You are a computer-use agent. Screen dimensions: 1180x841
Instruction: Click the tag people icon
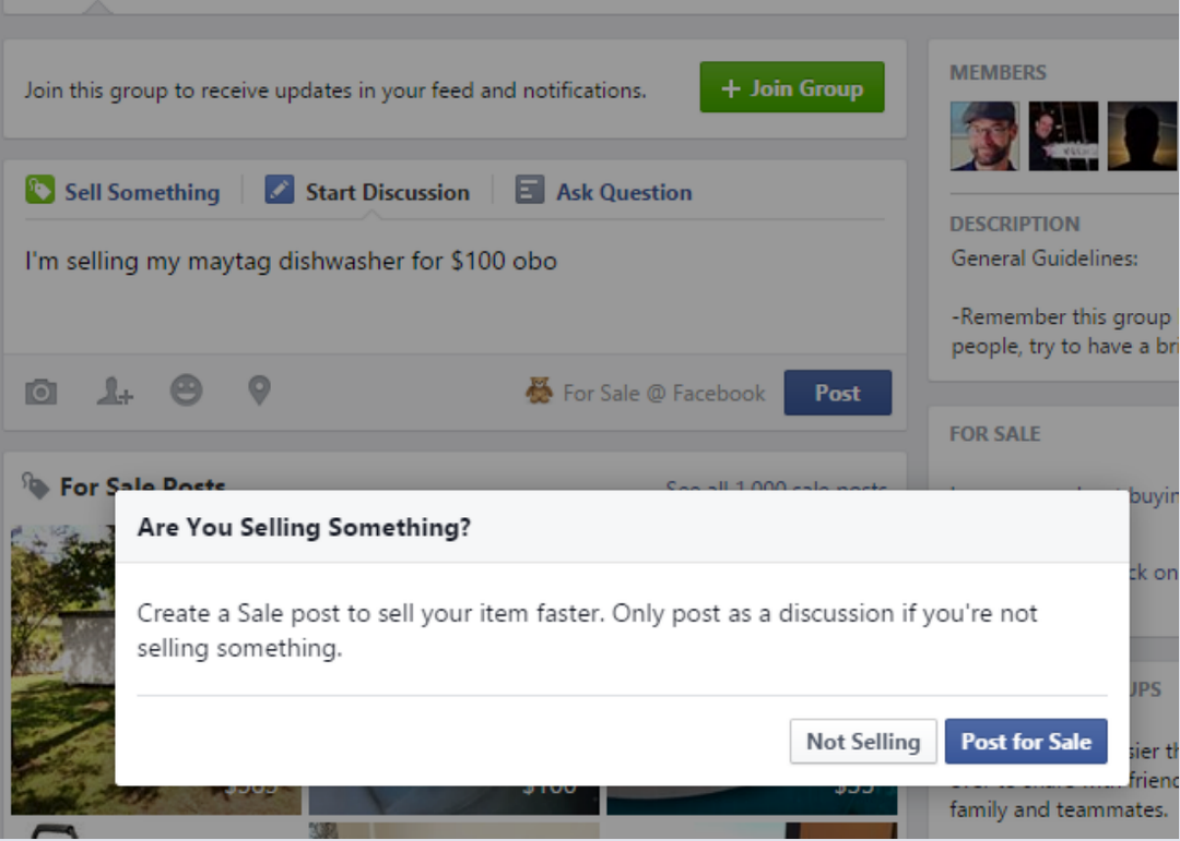click(114, 391)
